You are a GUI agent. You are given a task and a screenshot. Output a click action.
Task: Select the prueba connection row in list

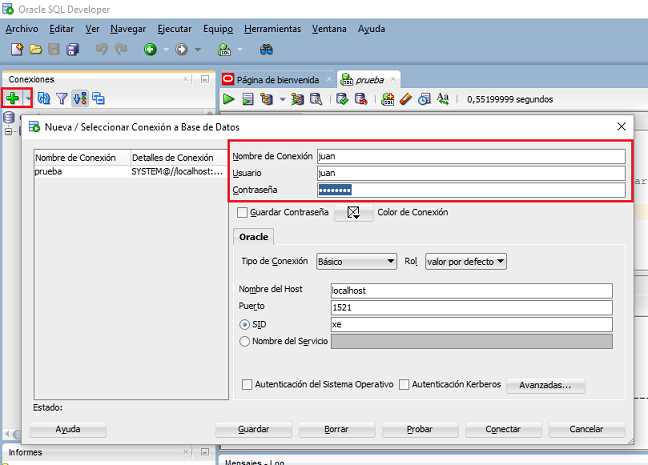coord(131,172)
